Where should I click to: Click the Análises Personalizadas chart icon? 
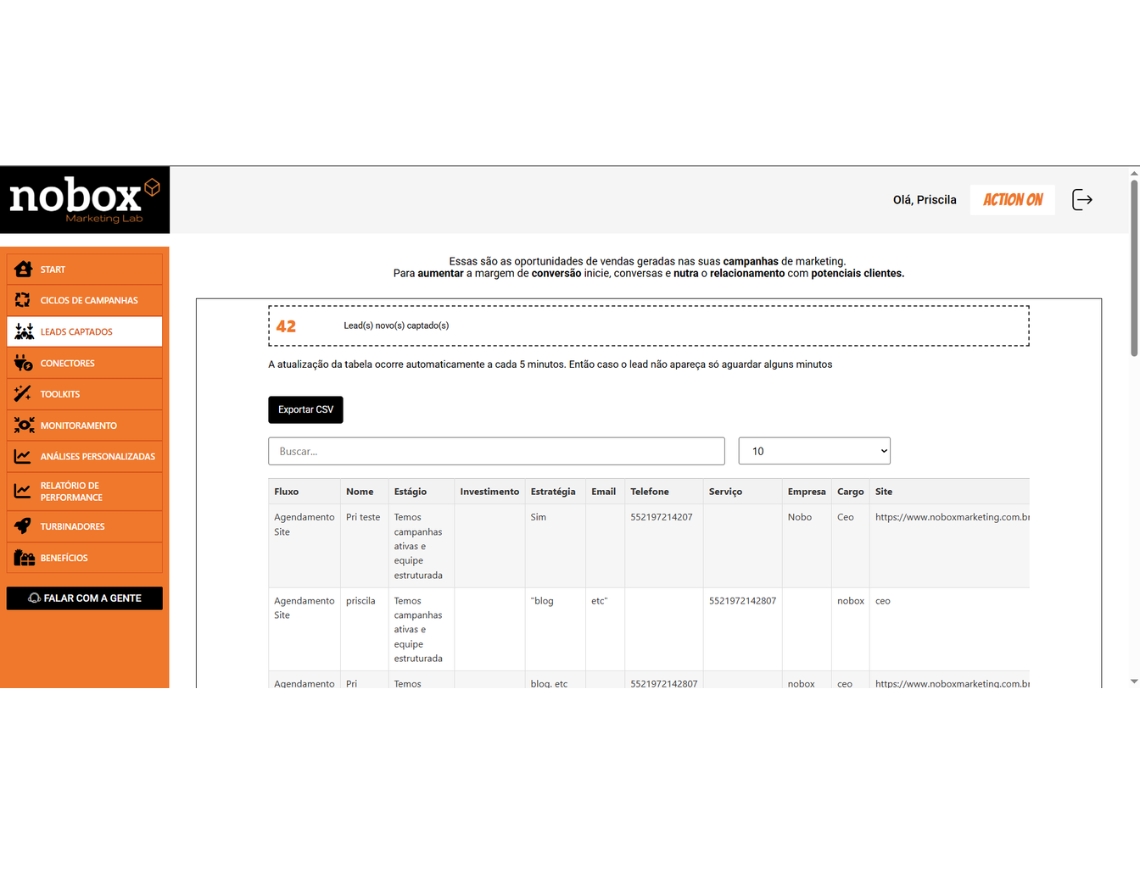tap(23, 456)
